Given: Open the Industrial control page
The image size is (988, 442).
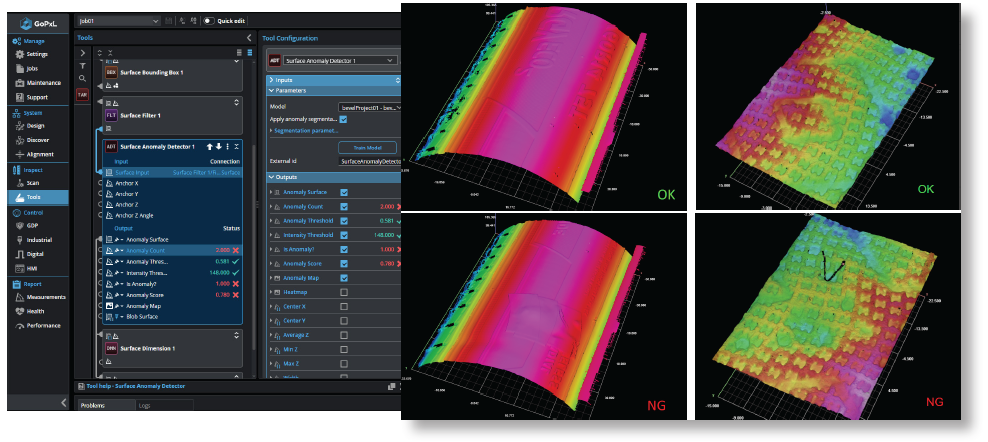Looking at the screenshot, I should tap(39, 241).
